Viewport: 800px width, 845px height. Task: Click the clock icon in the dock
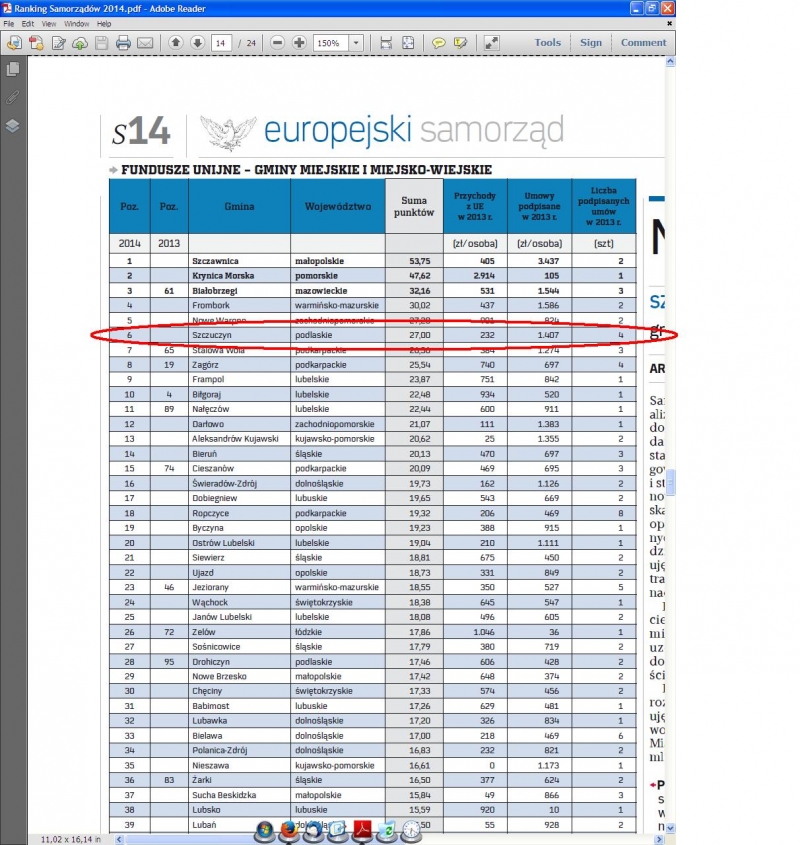click(x=411, y=830)
